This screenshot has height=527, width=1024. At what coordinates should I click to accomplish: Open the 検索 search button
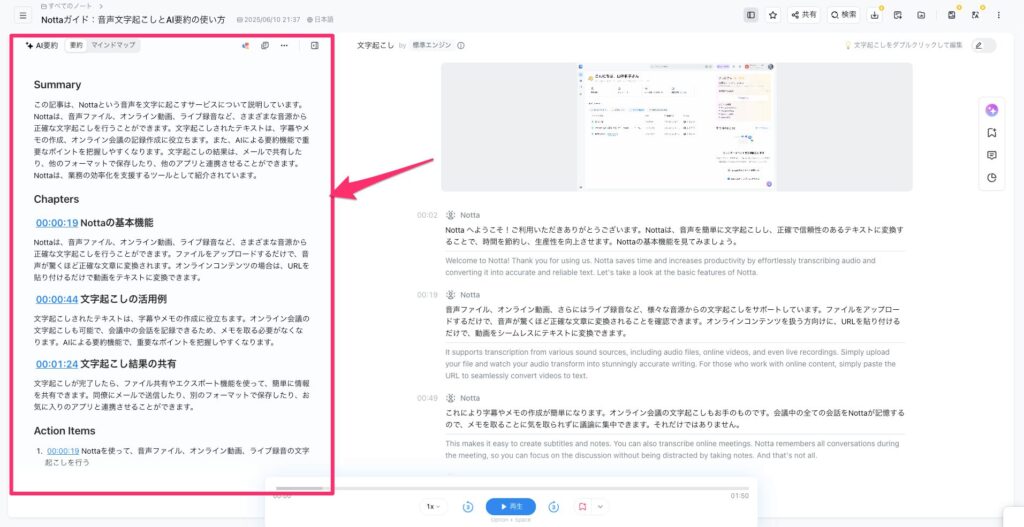pyautogui.click(x=844, y=15)
